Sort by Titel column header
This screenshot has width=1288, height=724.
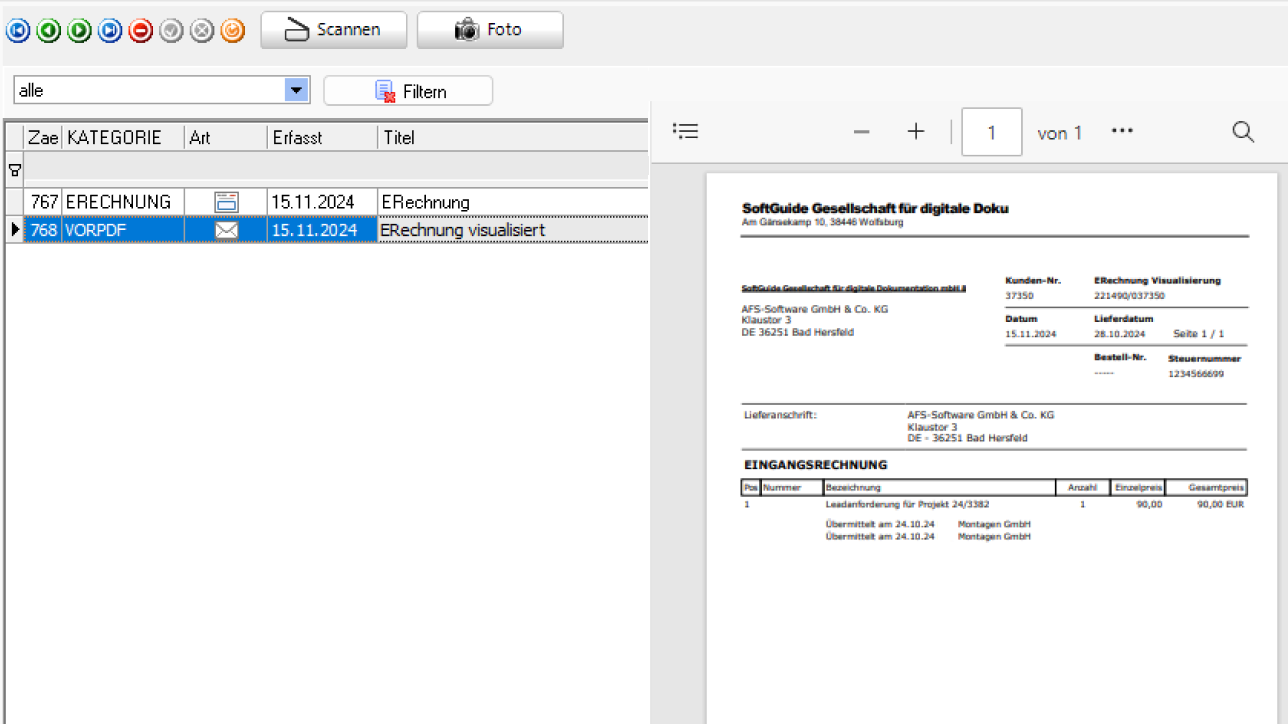tap(513, 138)
